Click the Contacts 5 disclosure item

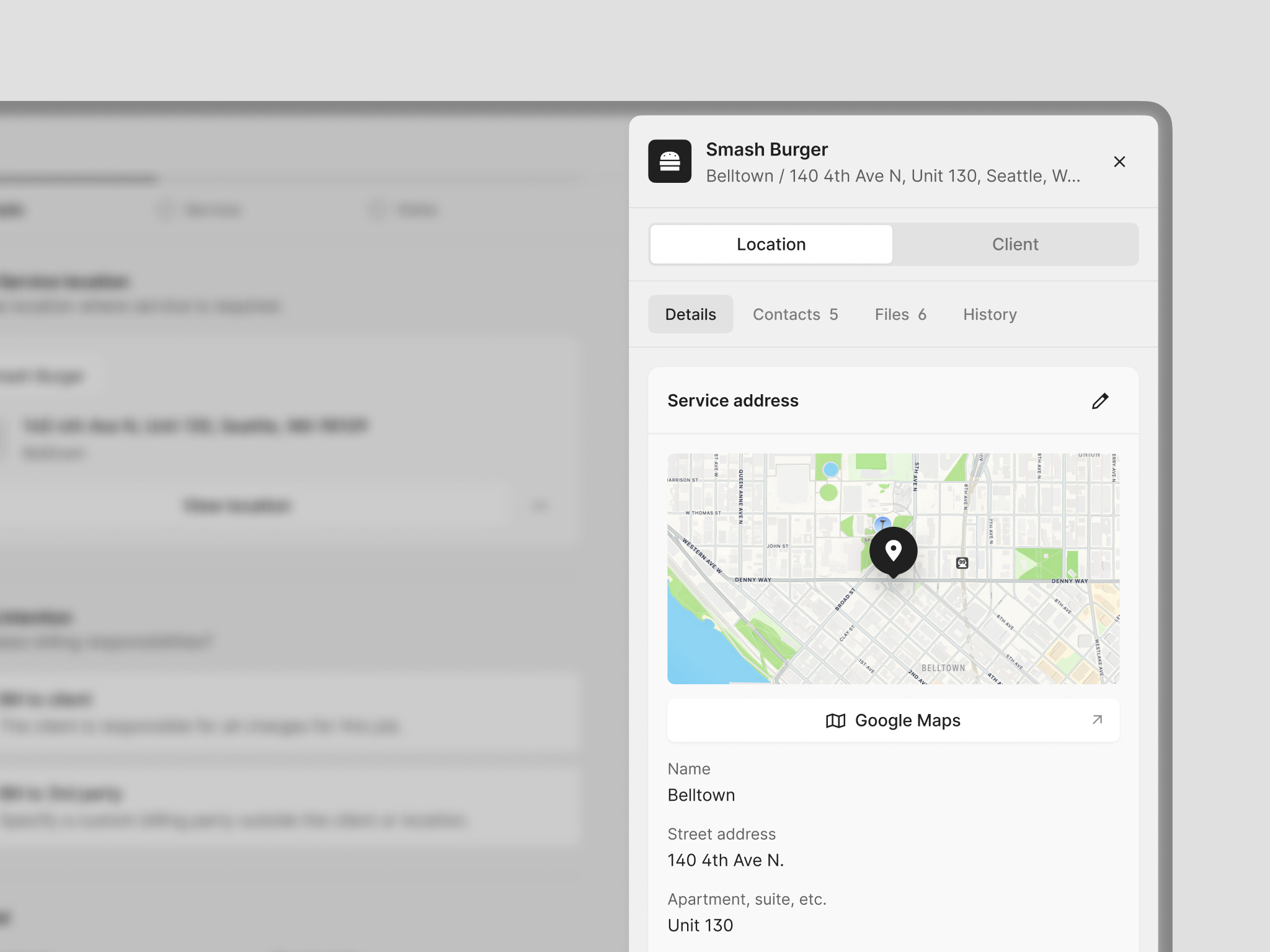coord(795,314)
